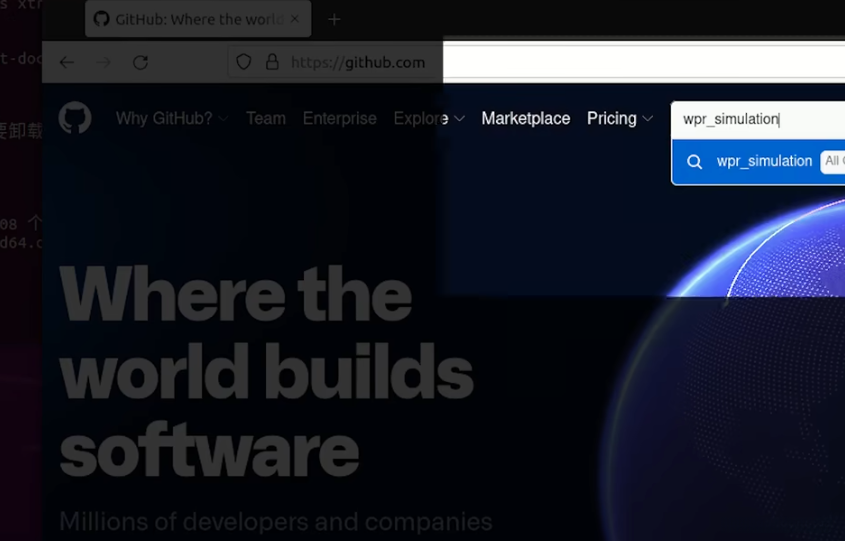Open the shield tracking protection icon
This screenshot has height=541, width=845.
(244, 62)
